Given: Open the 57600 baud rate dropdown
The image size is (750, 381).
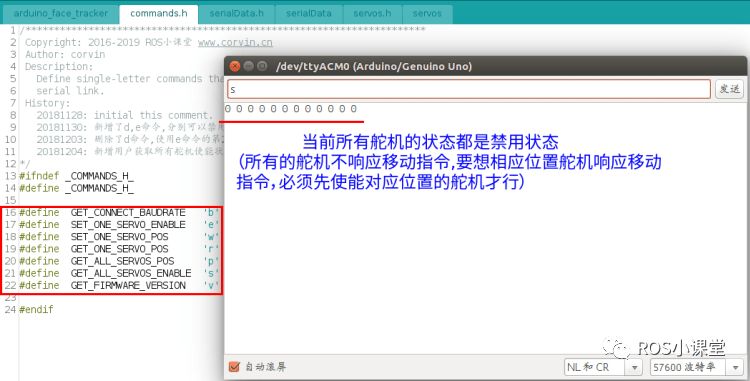Looking at the screenshot, I should click(x=696, y=367).
